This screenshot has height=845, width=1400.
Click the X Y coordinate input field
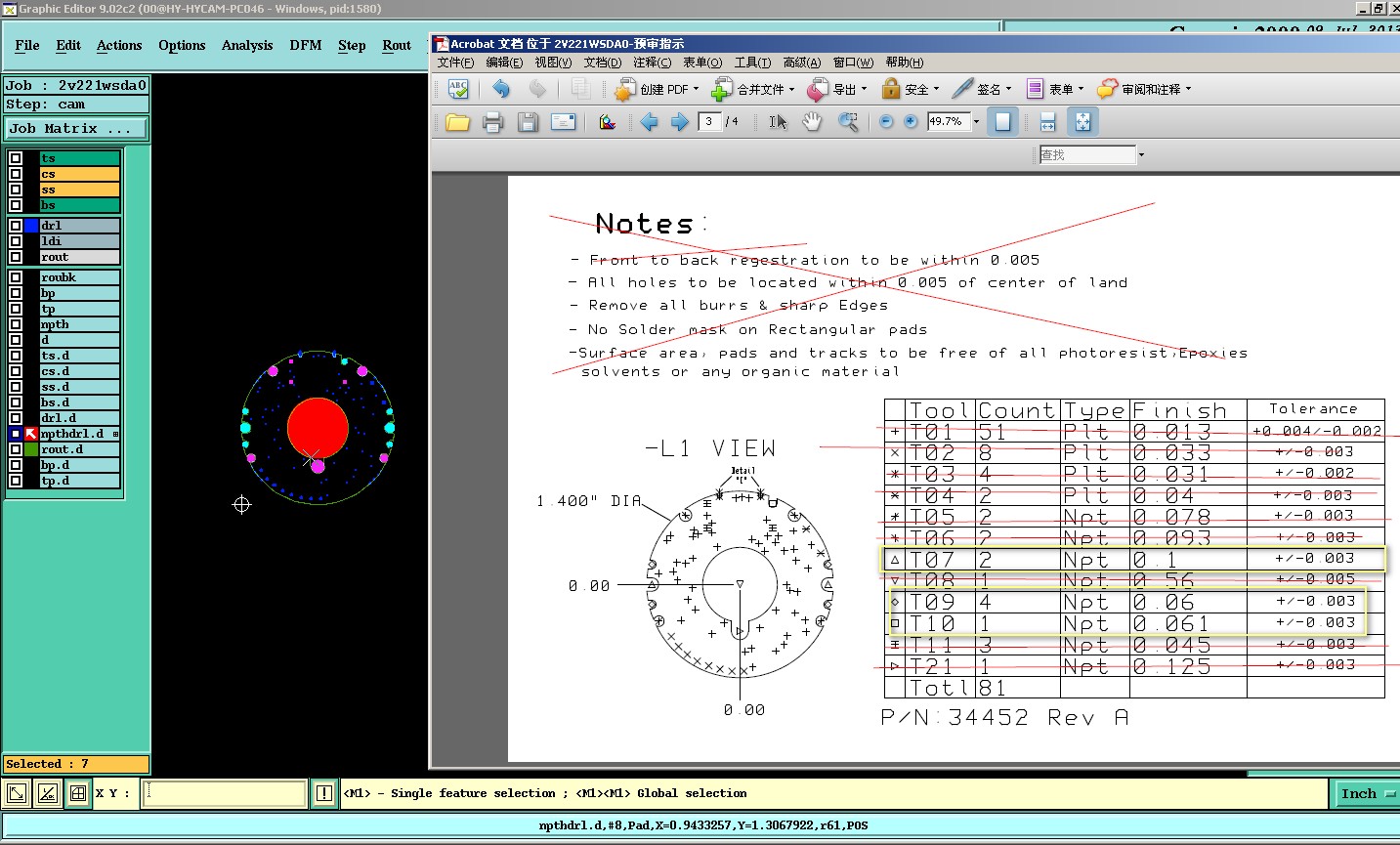[x=225, y=793]
